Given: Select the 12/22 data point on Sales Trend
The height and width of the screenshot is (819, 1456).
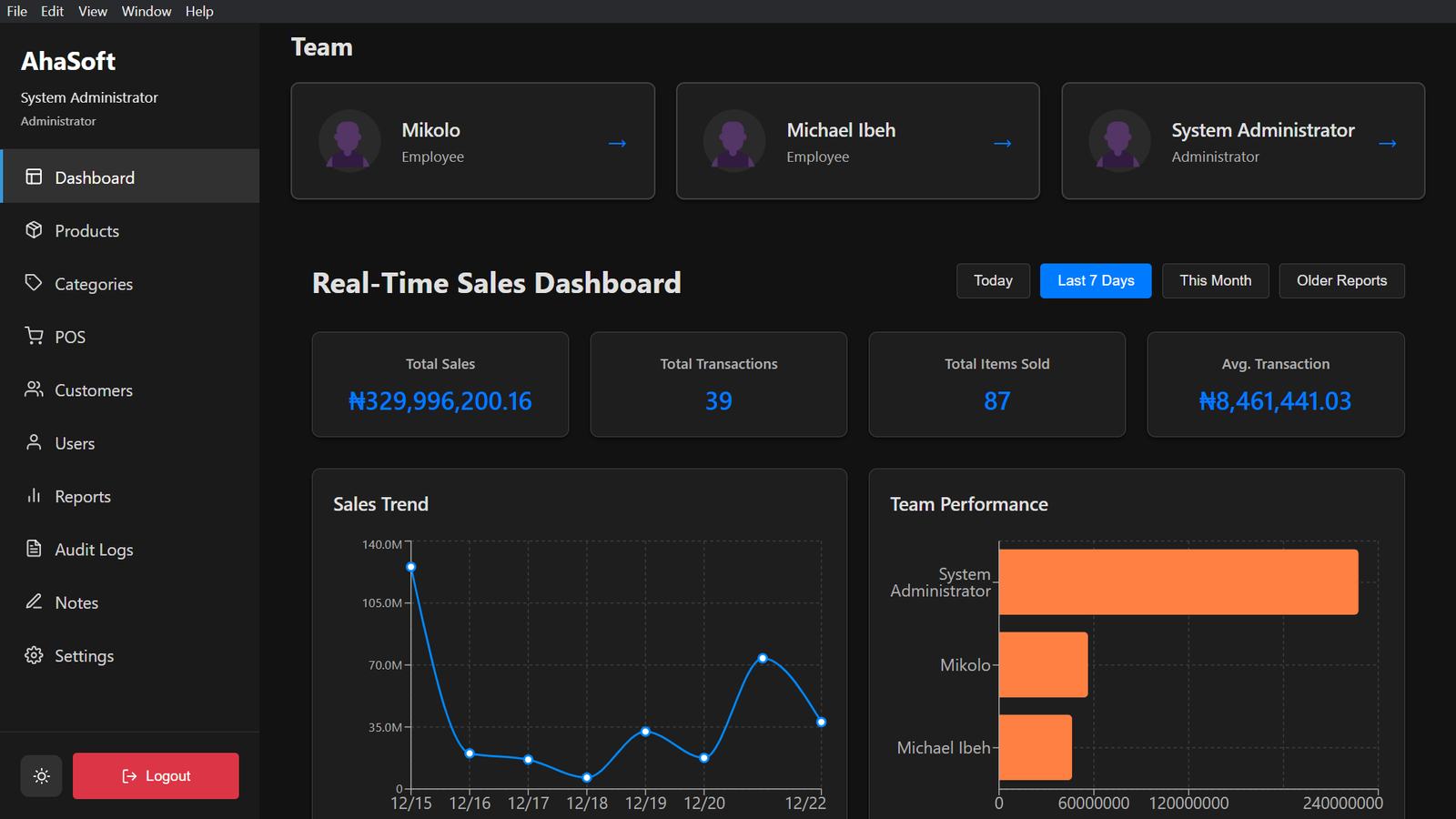Looking at the screenshot, I should click(821, 721).
